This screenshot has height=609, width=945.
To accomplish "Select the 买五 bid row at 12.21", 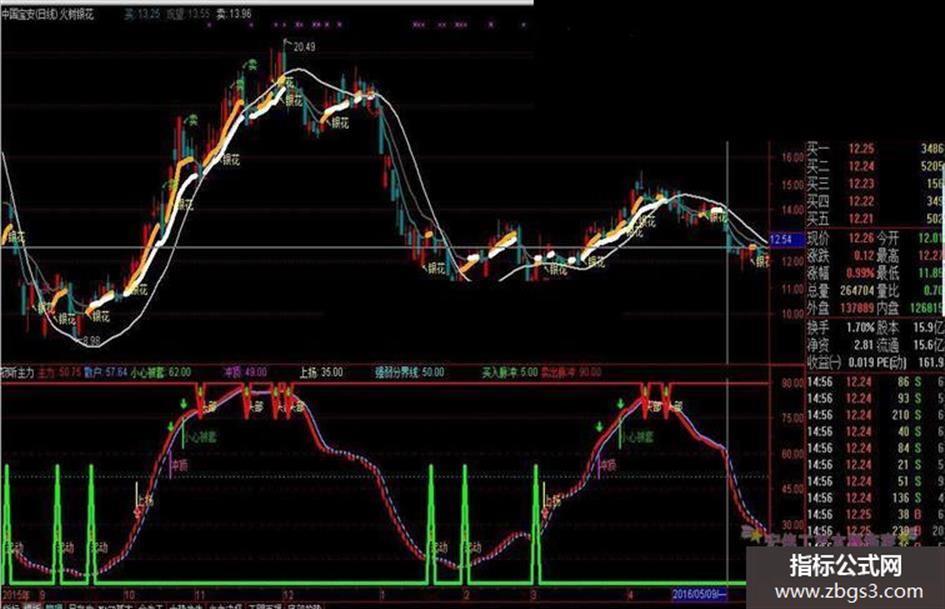I will tap(876, 218).
